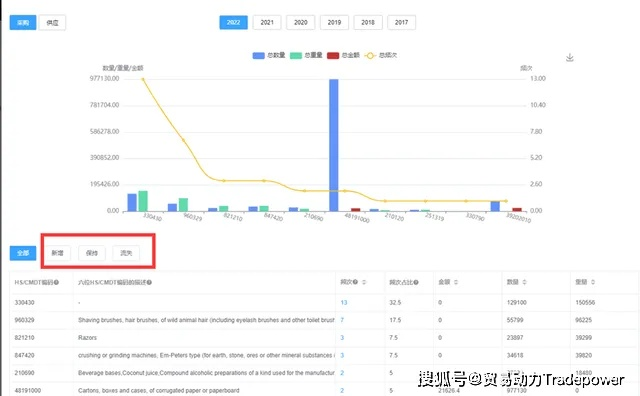Select the Shaving brushes description cell
This screenshot has width=640, height=396.
[x=206, y=320]
